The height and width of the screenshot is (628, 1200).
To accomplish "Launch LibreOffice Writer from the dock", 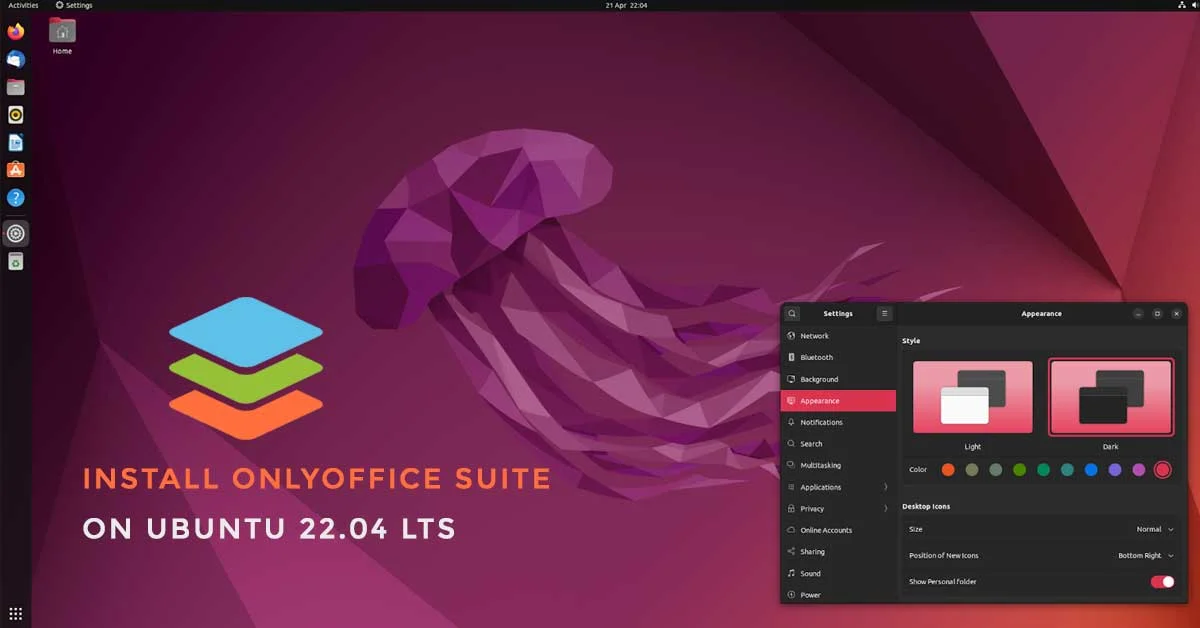I will pos(15,143).
